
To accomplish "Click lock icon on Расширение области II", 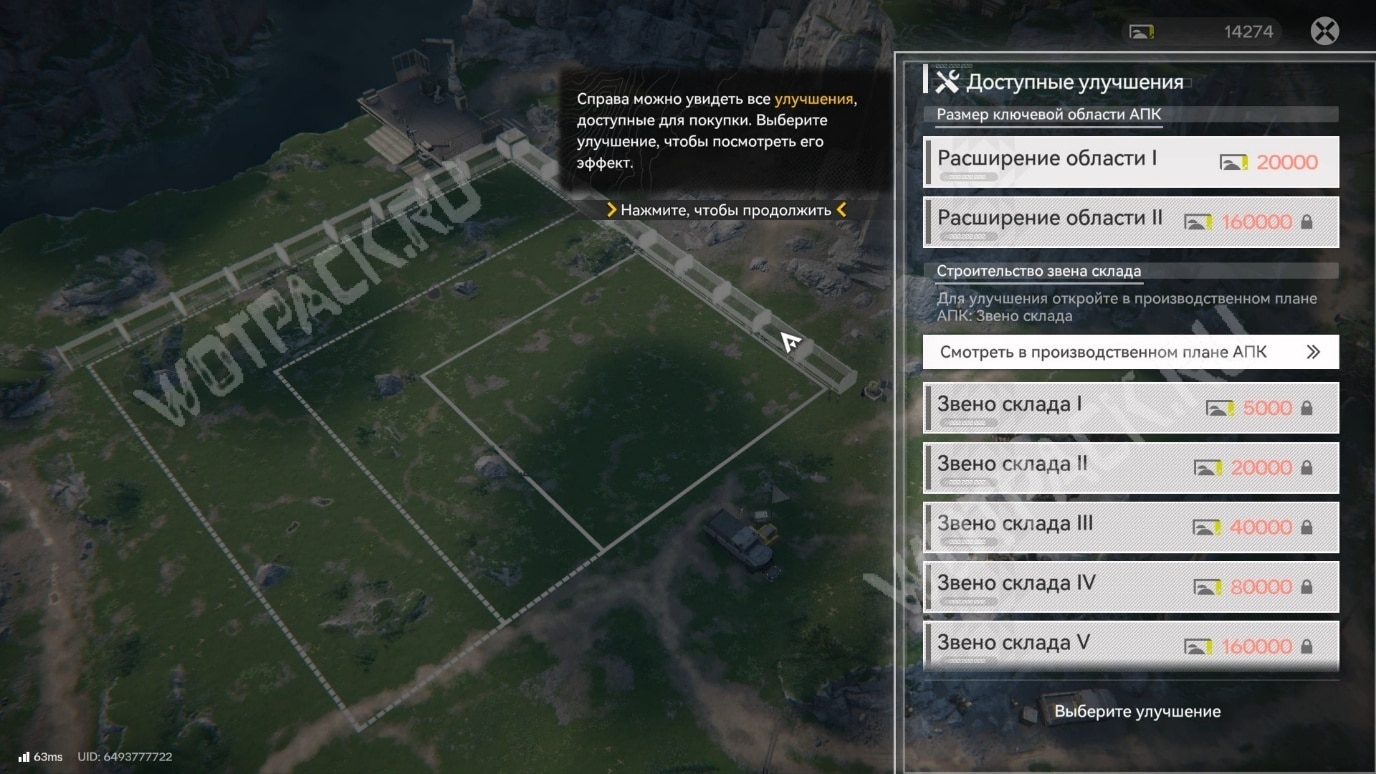I will [1306, 222].
